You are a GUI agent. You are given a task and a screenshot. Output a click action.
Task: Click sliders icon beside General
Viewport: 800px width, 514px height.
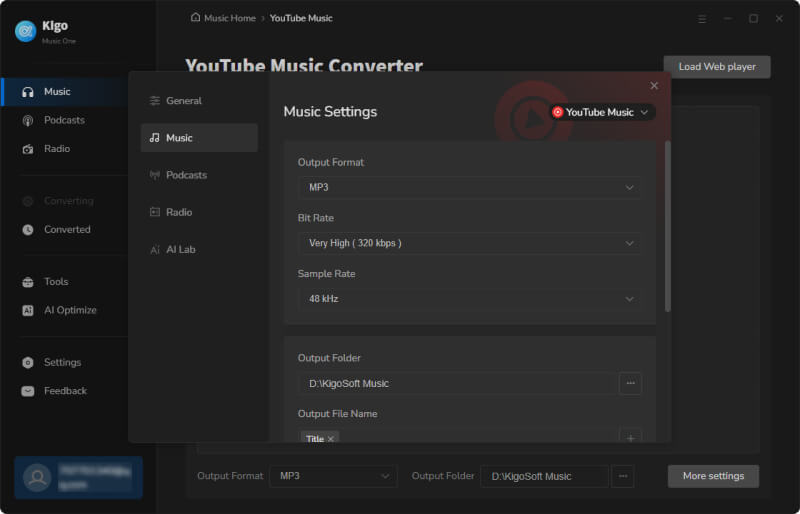155,101
